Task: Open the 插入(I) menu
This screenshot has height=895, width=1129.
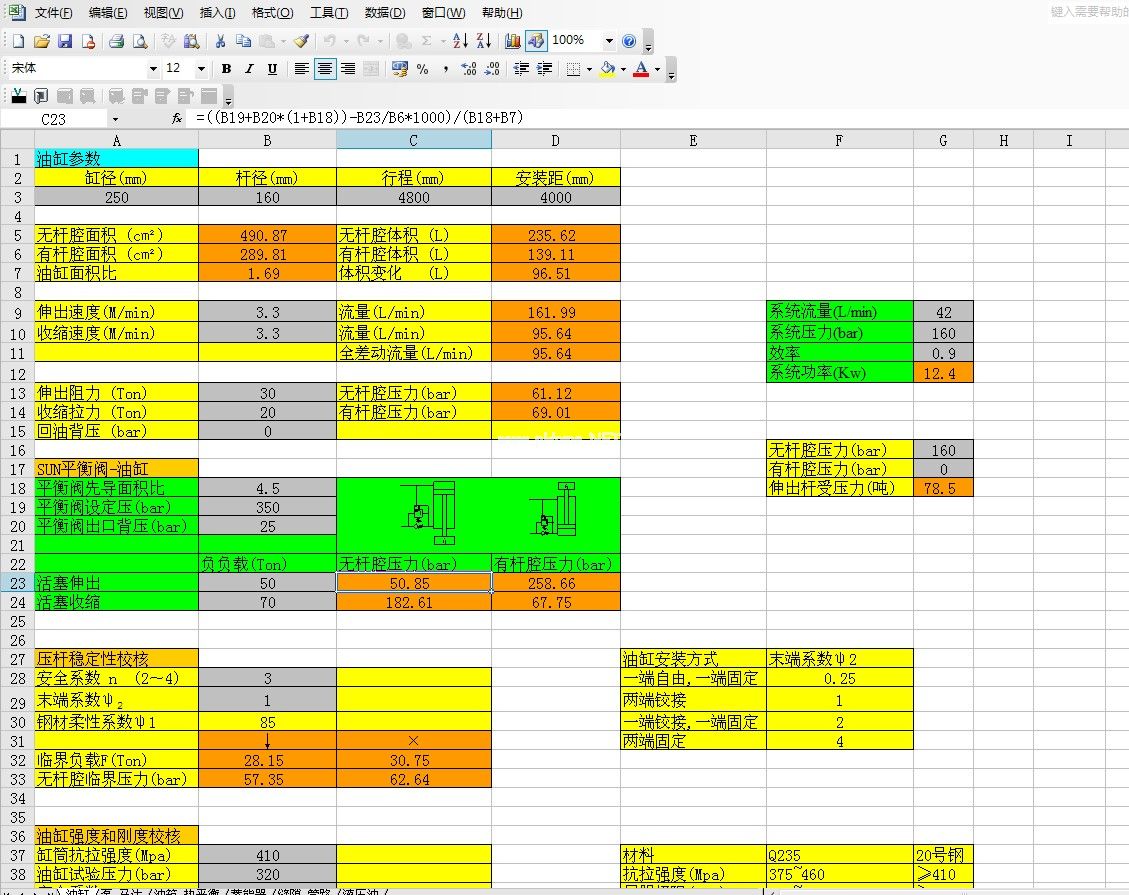Action: pyautogui.click(x=217, y=12)
